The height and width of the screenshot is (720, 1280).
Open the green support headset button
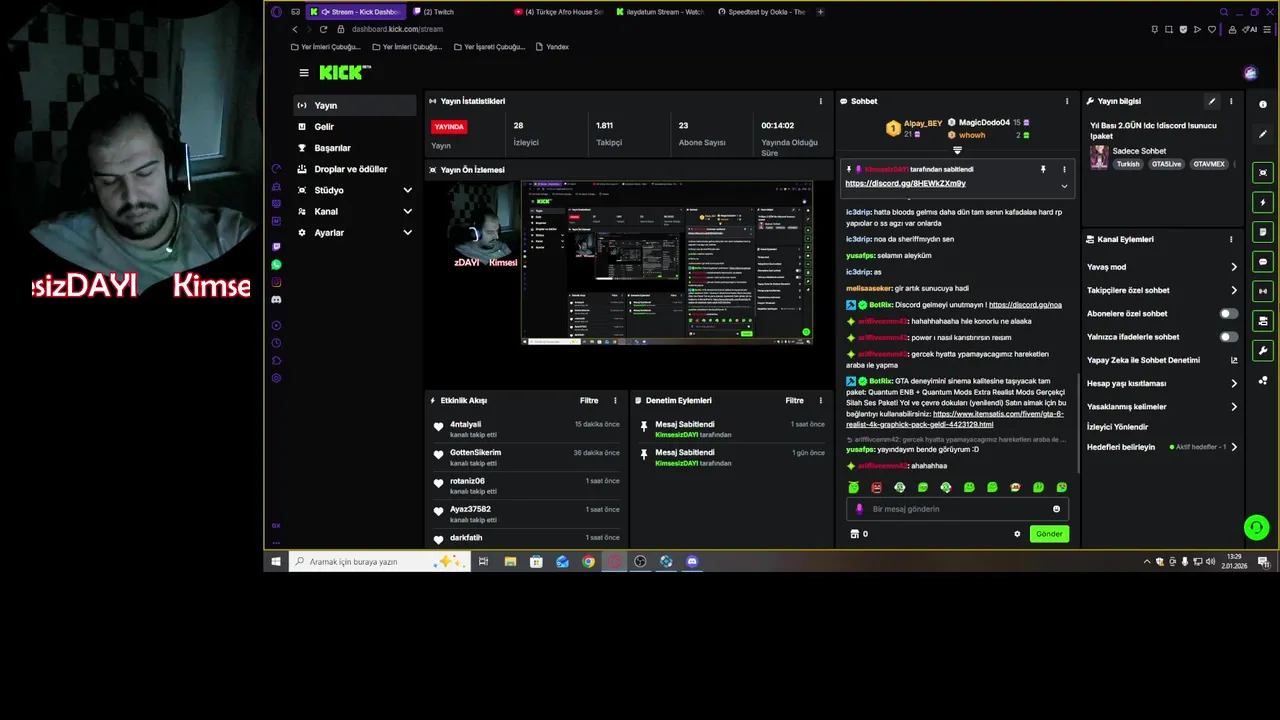point(1256,527)
